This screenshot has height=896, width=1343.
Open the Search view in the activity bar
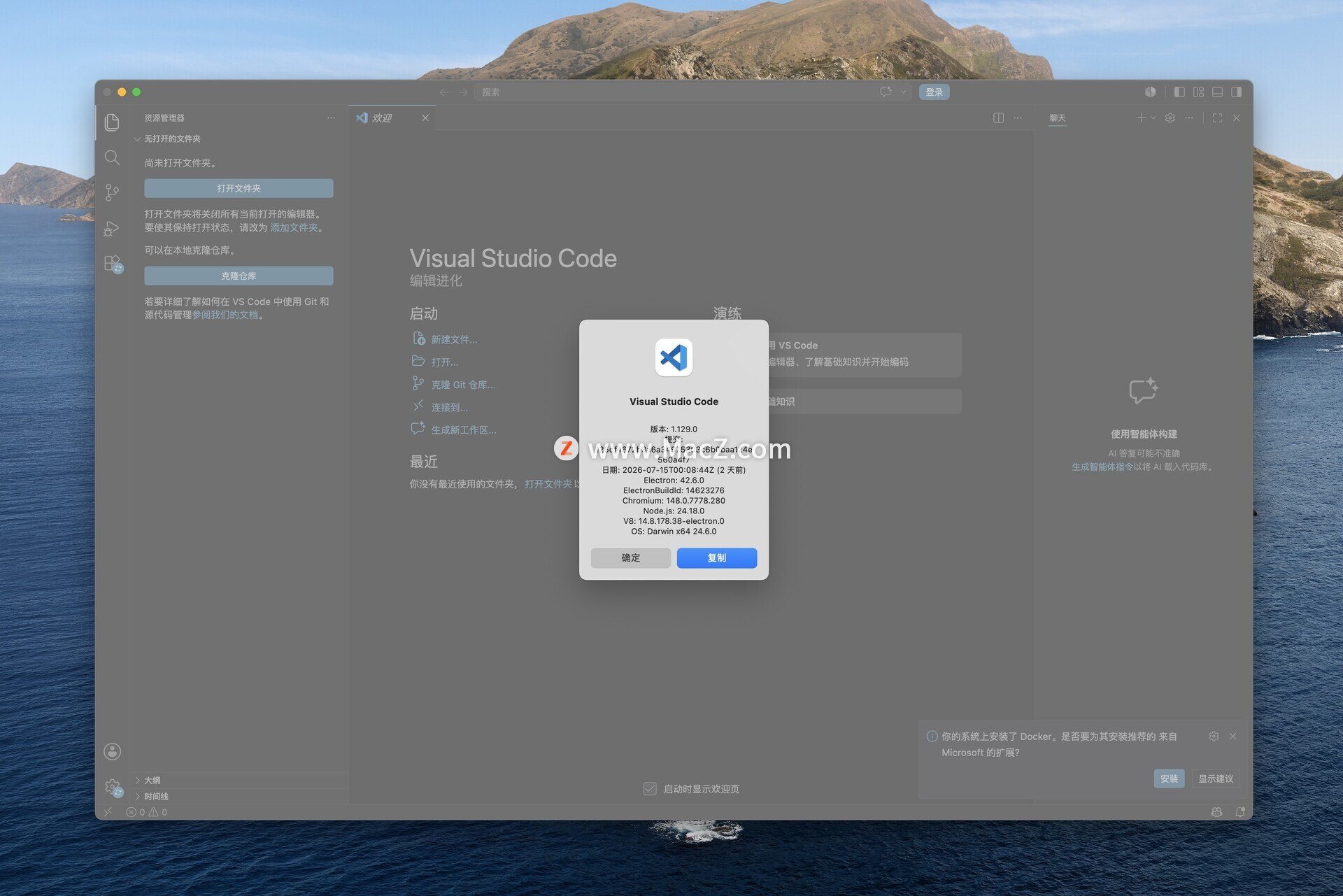pos(112,157)
